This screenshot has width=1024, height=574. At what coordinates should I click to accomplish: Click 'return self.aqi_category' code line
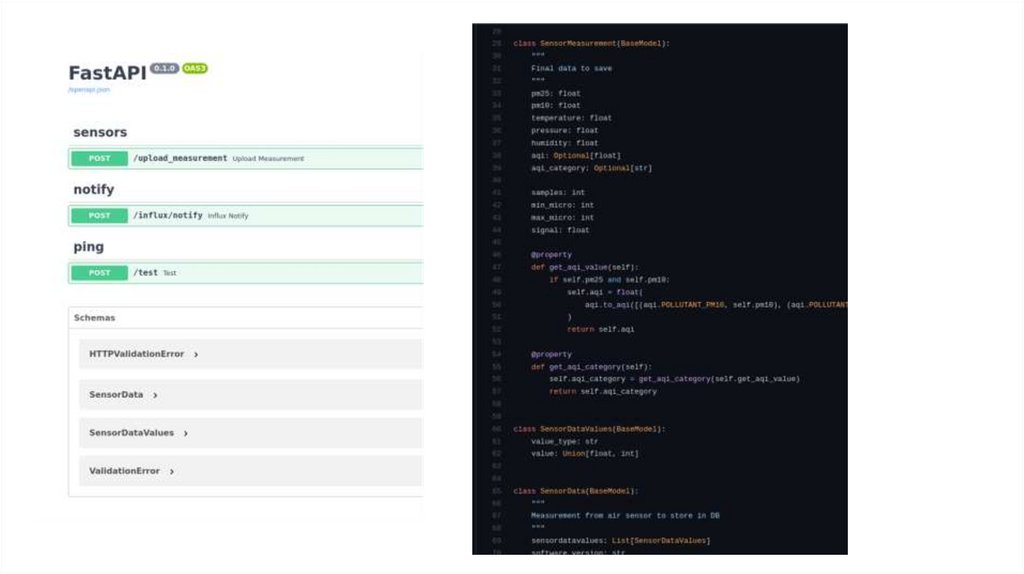(x=603, y=391)
